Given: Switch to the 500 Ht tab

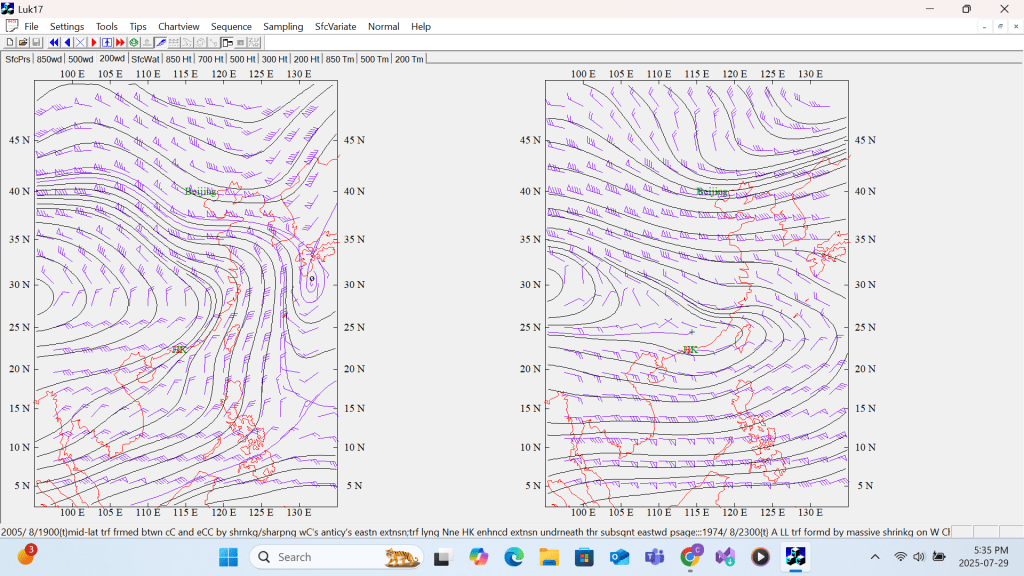Looking at the screenshot, I should point(243,59).
